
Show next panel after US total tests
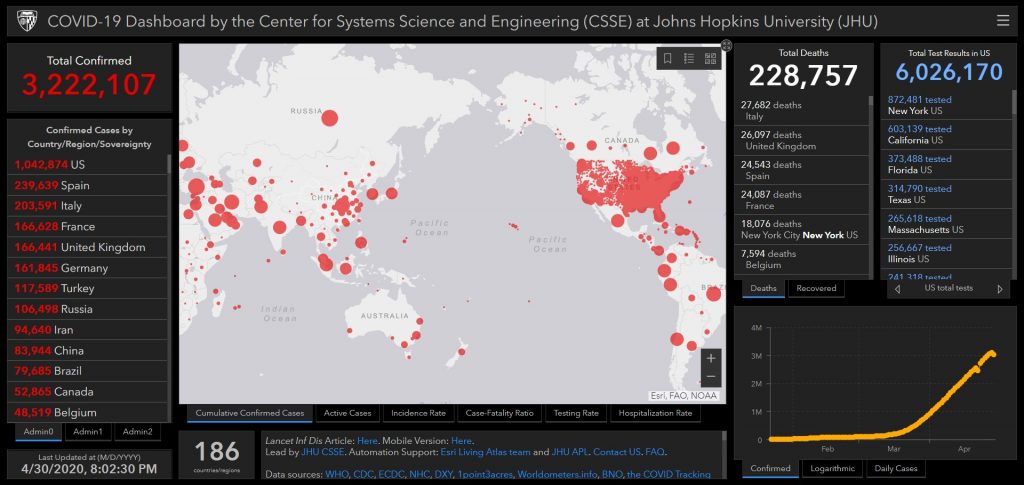tap(1000, 289)
